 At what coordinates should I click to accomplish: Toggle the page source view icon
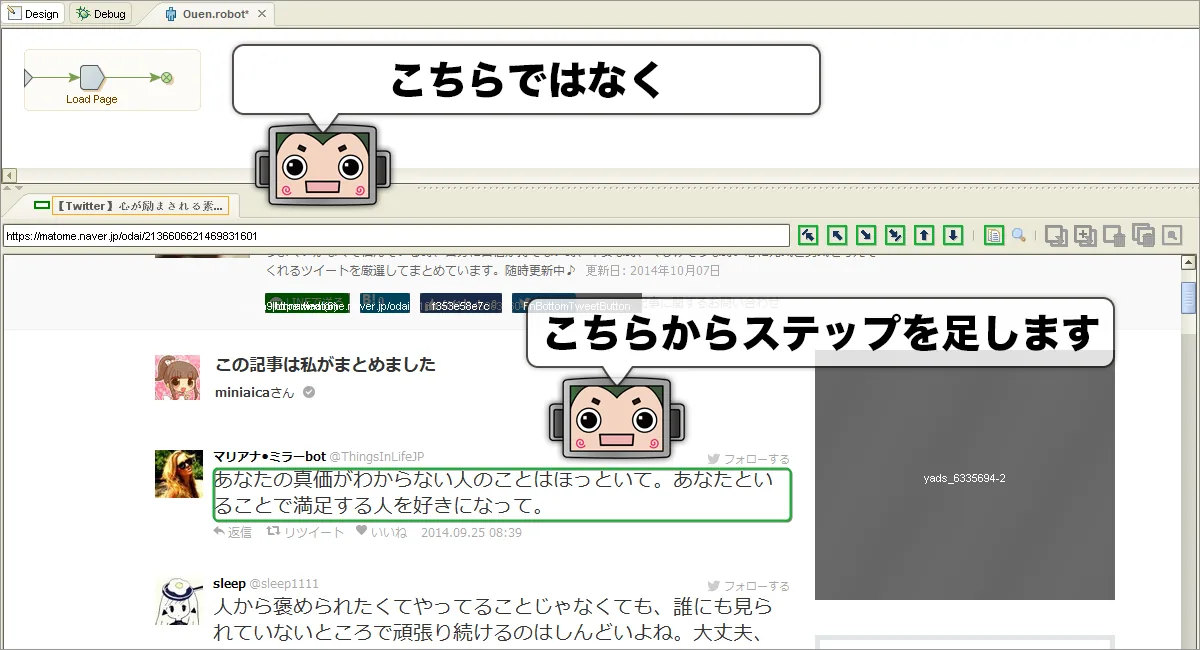point(994,235)
